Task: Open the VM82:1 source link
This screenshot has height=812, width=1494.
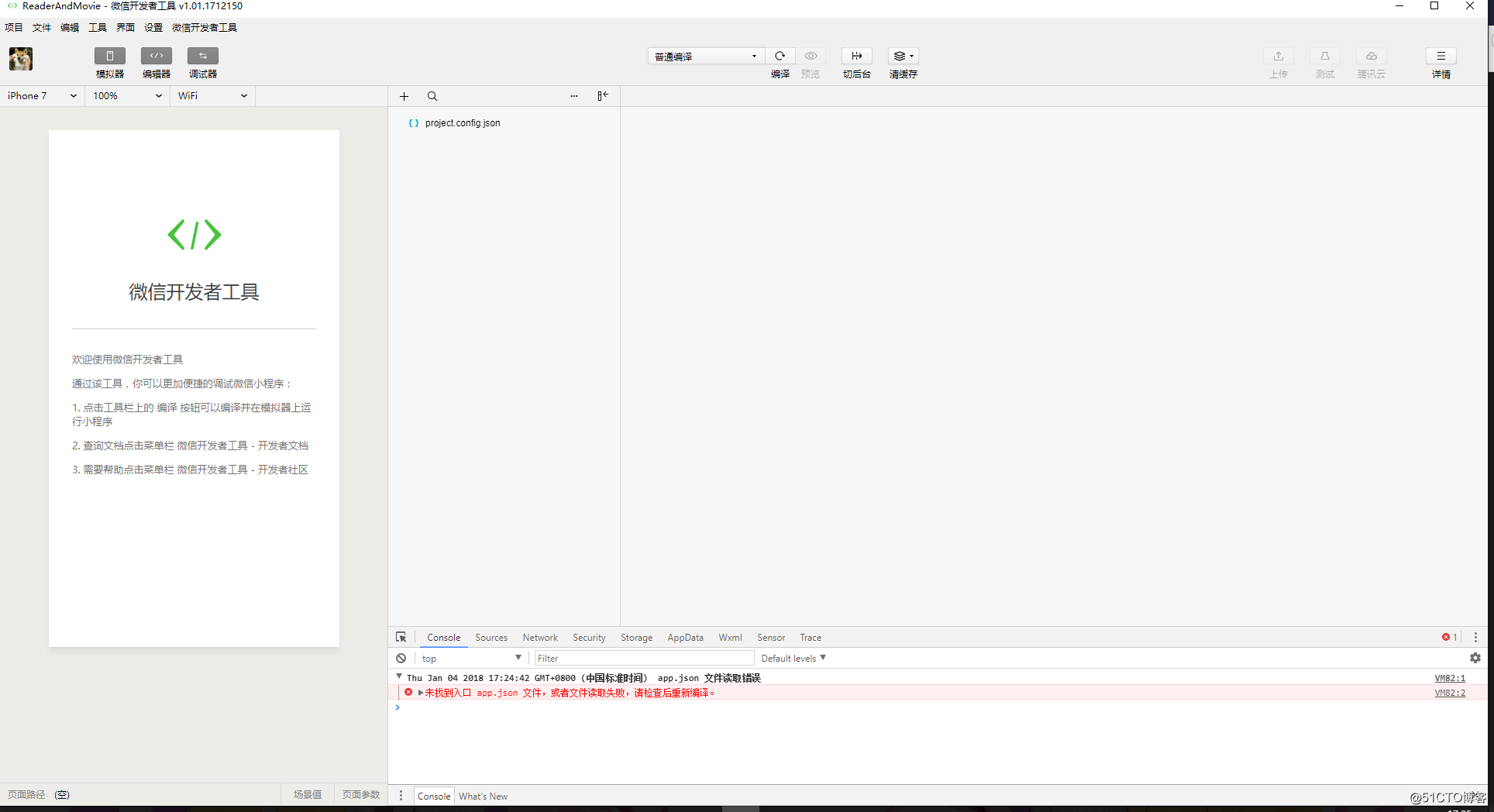Action: (x=1450, y=678)
